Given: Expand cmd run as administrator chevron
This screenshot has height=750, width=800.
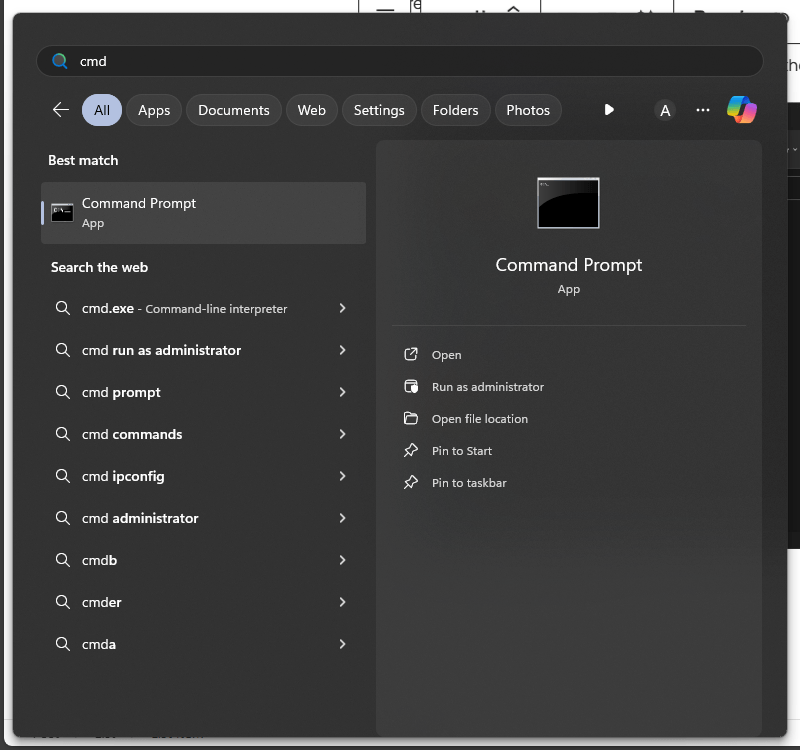Looking at the screenshot, I should coord(342,350).
